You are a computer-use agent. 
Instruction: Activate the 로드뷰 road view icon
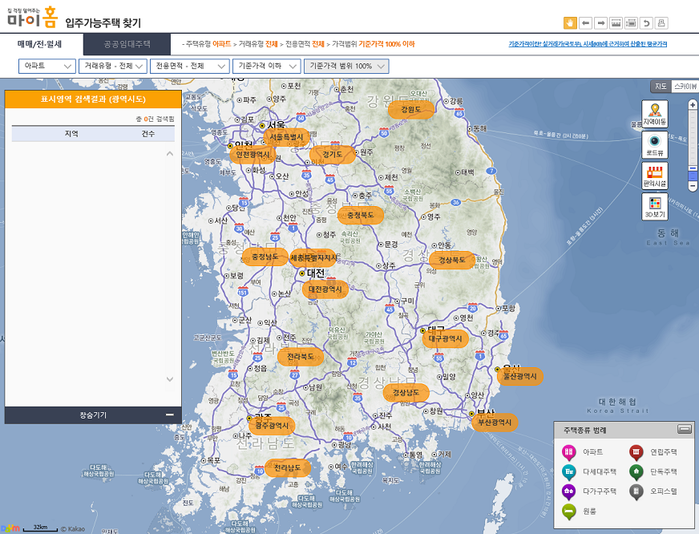[655, 146]
